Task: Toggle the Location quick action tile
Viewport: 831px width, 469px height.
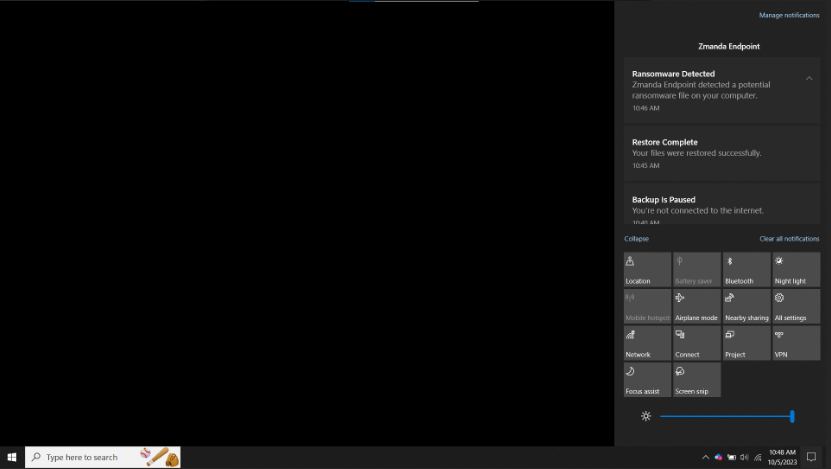Action: coord(647,270)
